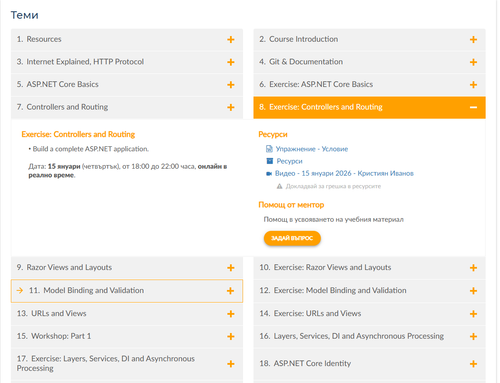
Task: Open the Ресурси download link
Action: [289, 161]
